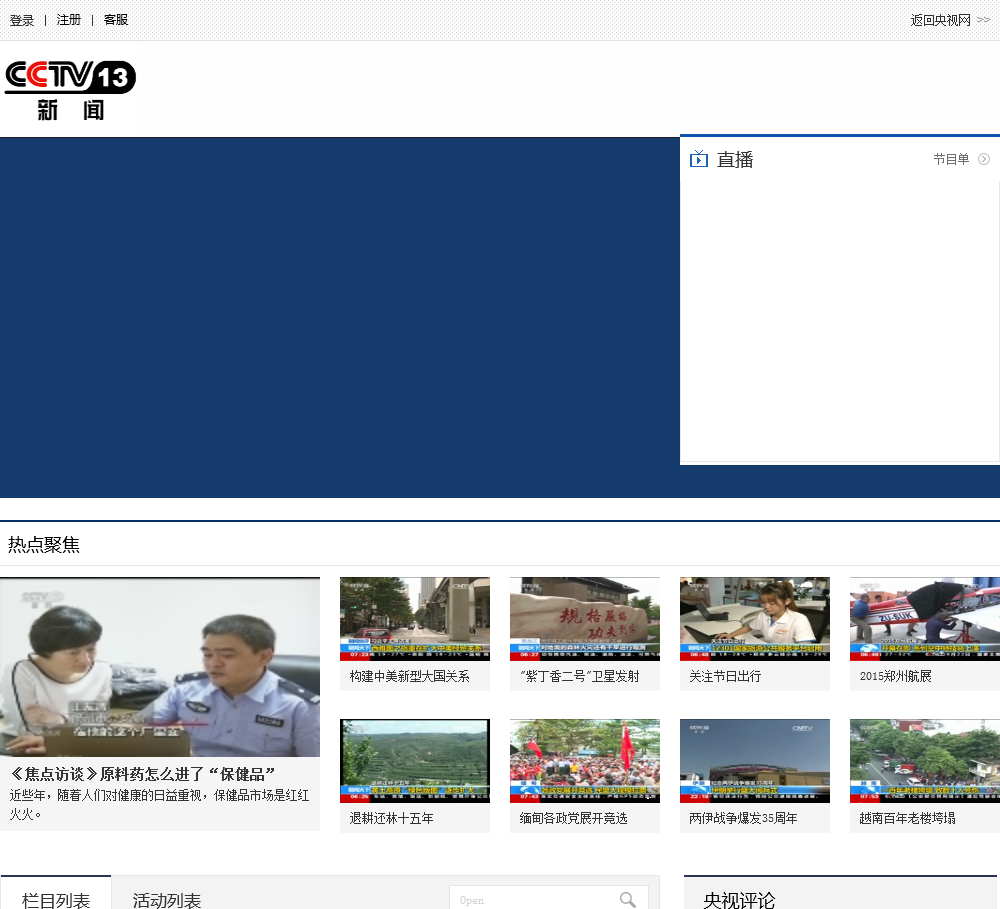The width and height of the screenshot is (1000, 909).
Task: Click the 直播 panel heading text
Action: (735, 159)
